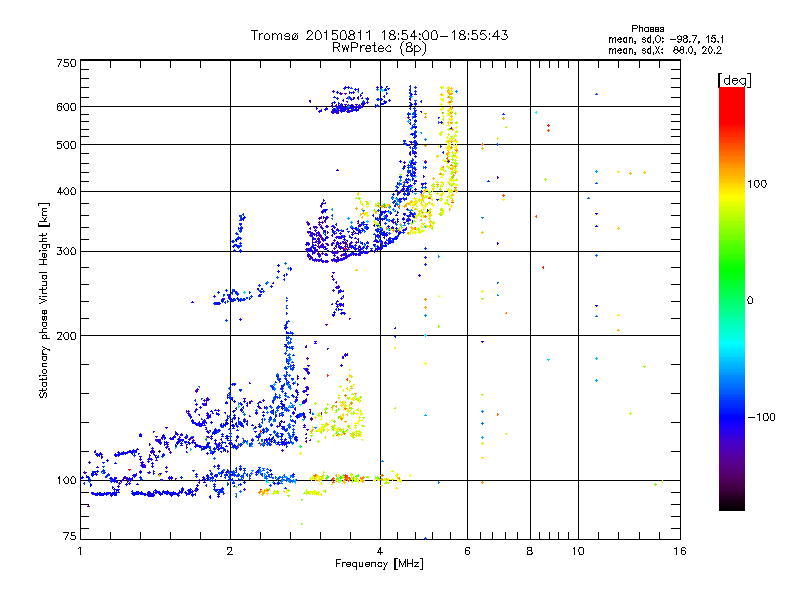Click the "400" height axis label
Viewport: 800px width, 600px height.
tap(67, 192)
